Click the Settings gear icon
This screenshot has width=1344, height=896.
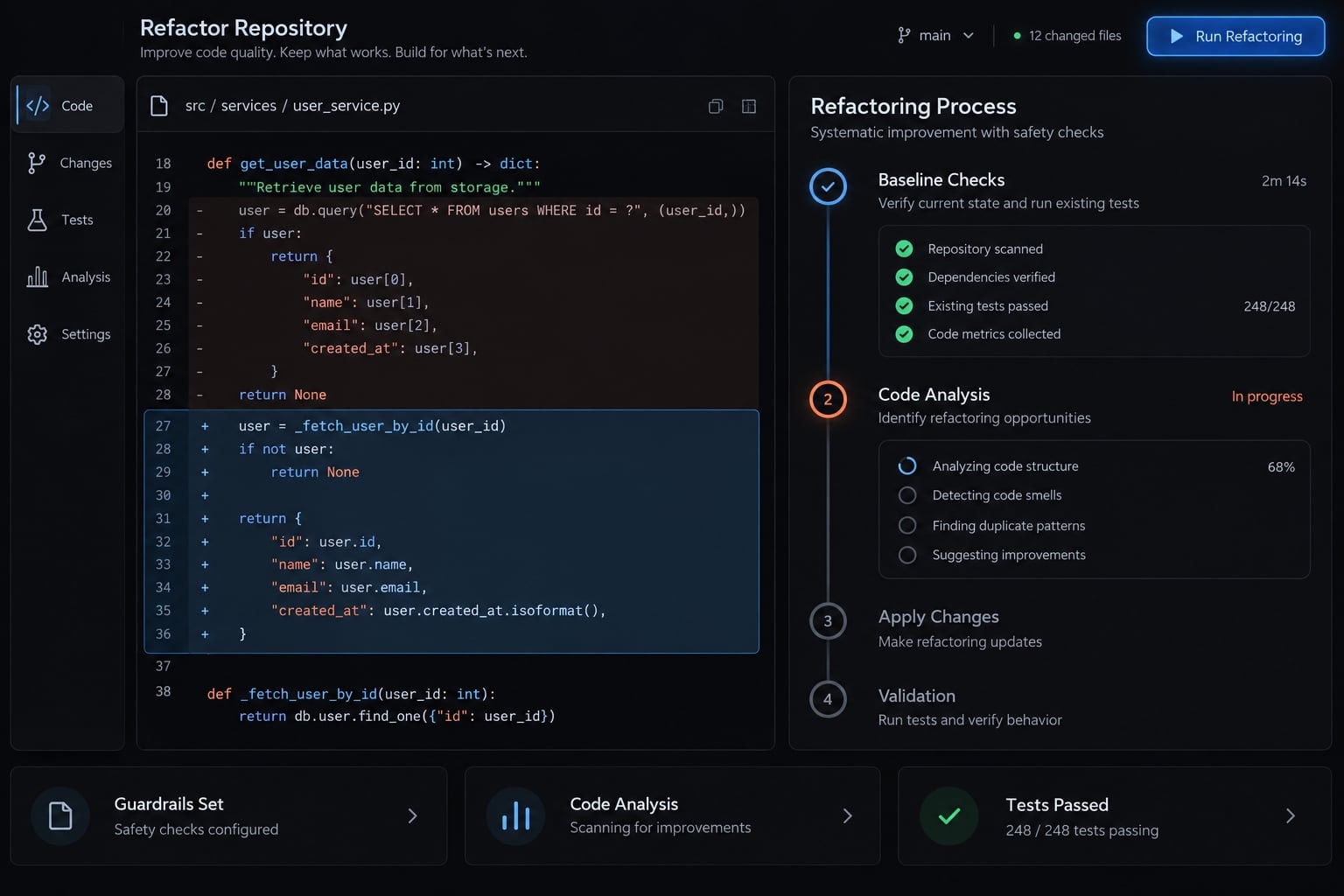click(x=37, y=334)
